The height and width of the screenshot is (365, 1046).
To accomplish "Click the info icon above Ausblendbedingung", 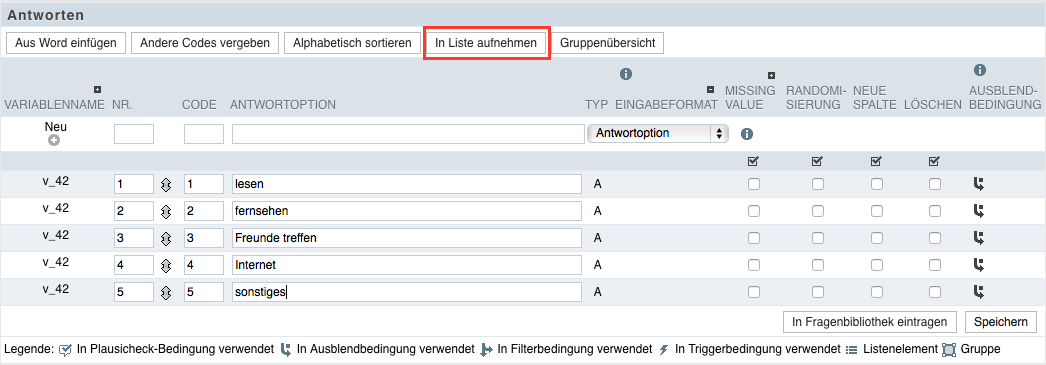I will [979, 69].
